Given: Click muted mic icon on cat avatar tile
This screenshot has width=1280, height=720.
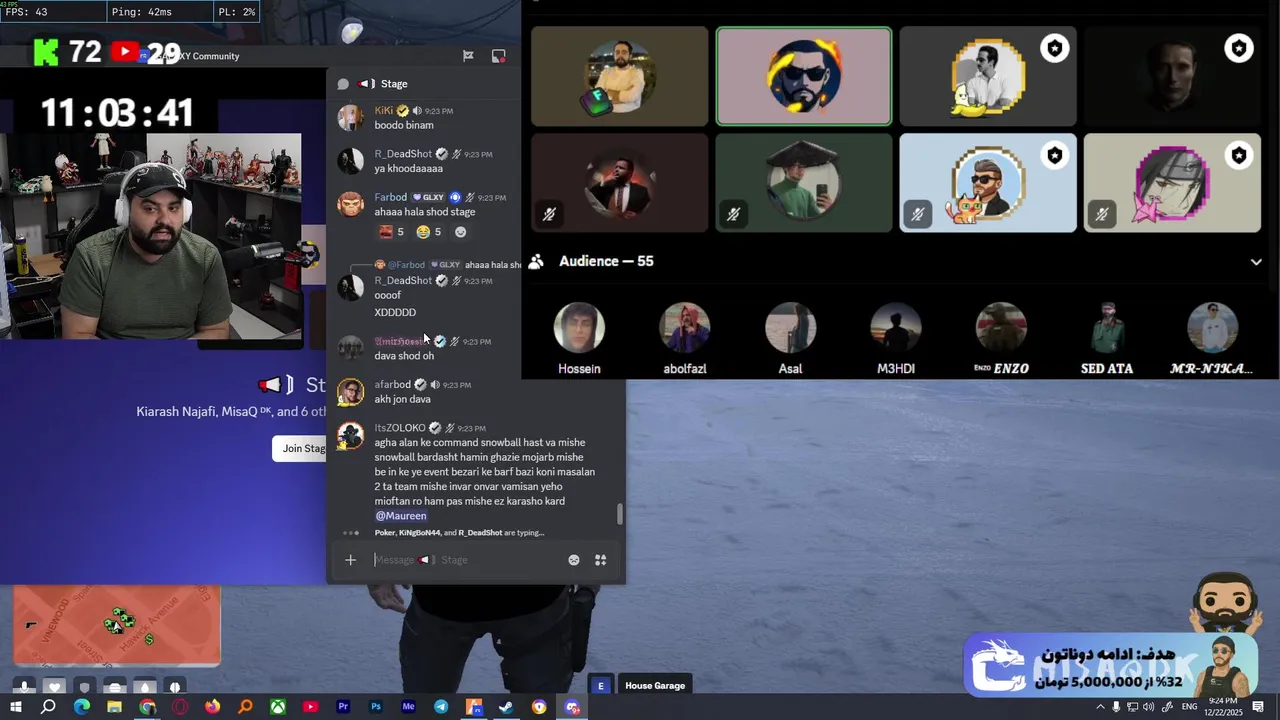Looking at the screenshot, I should pos(917,214).
